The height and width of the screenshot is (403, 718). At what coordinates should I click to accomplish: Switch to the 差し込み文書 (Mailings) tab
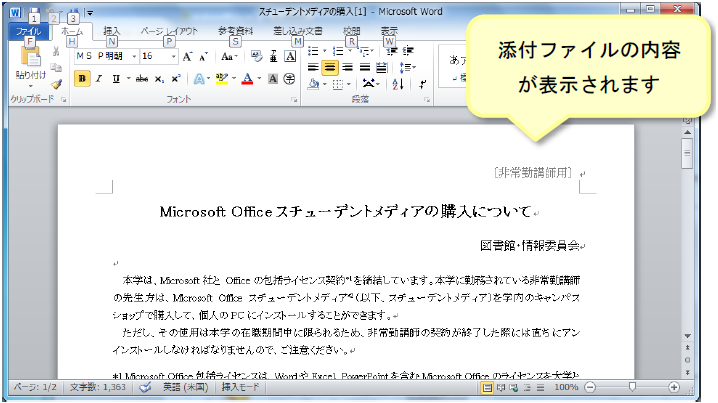pos(298,31)
